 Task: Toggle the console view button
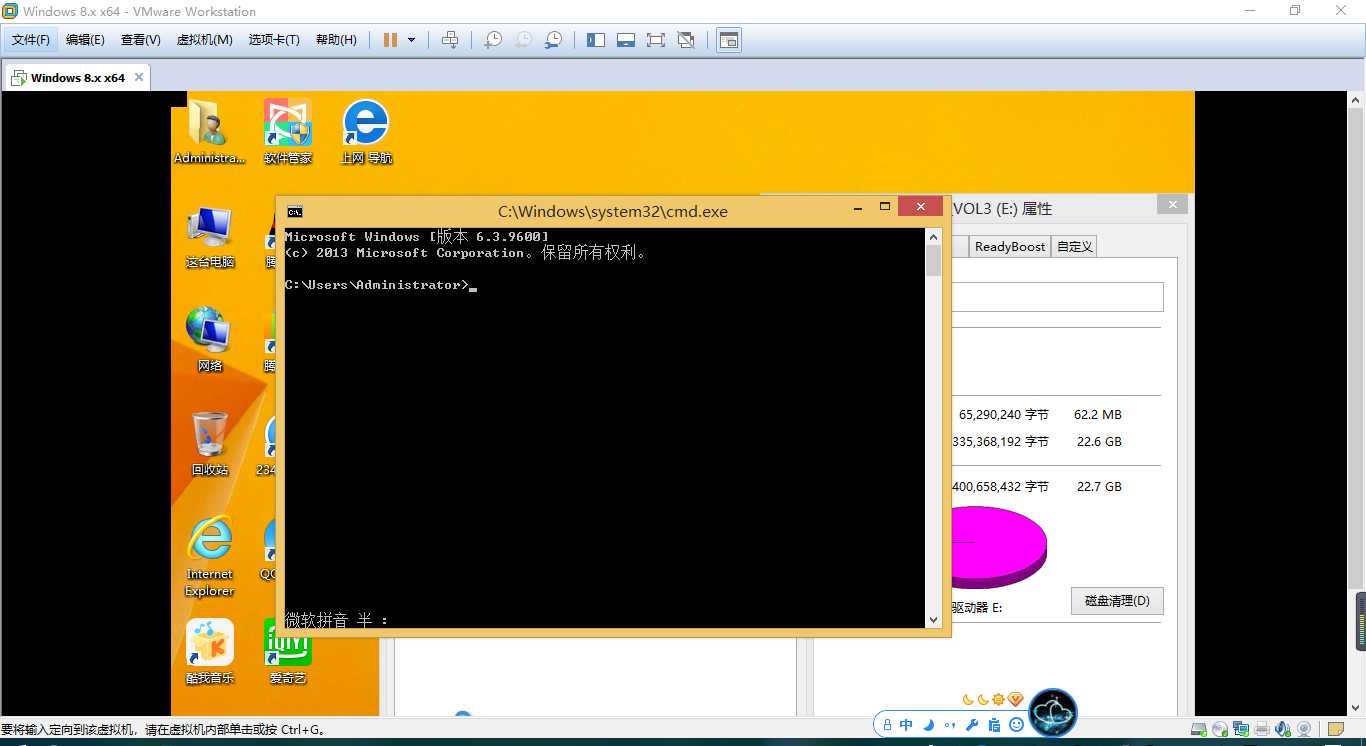729,40
